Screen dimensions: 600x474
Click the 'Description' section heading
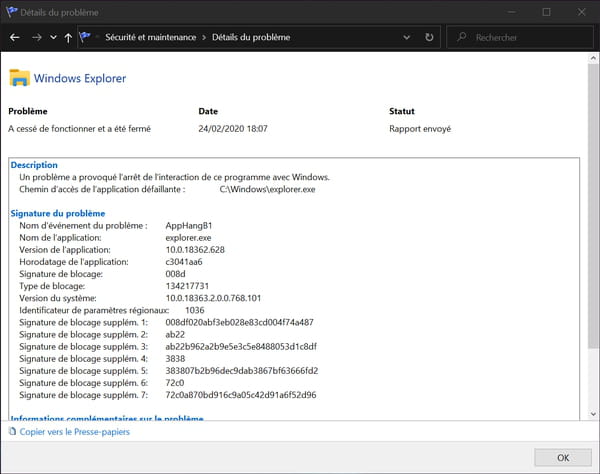coord(34,165)
